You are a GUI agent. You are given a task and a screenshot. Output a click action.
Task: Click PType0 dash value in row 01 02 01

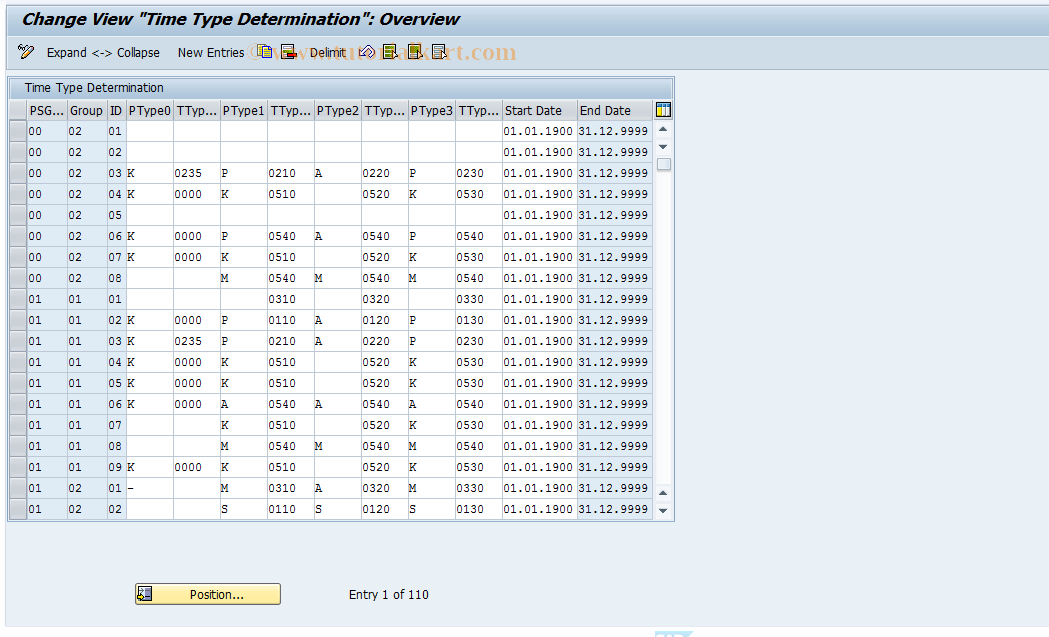(x=150, y=488)
